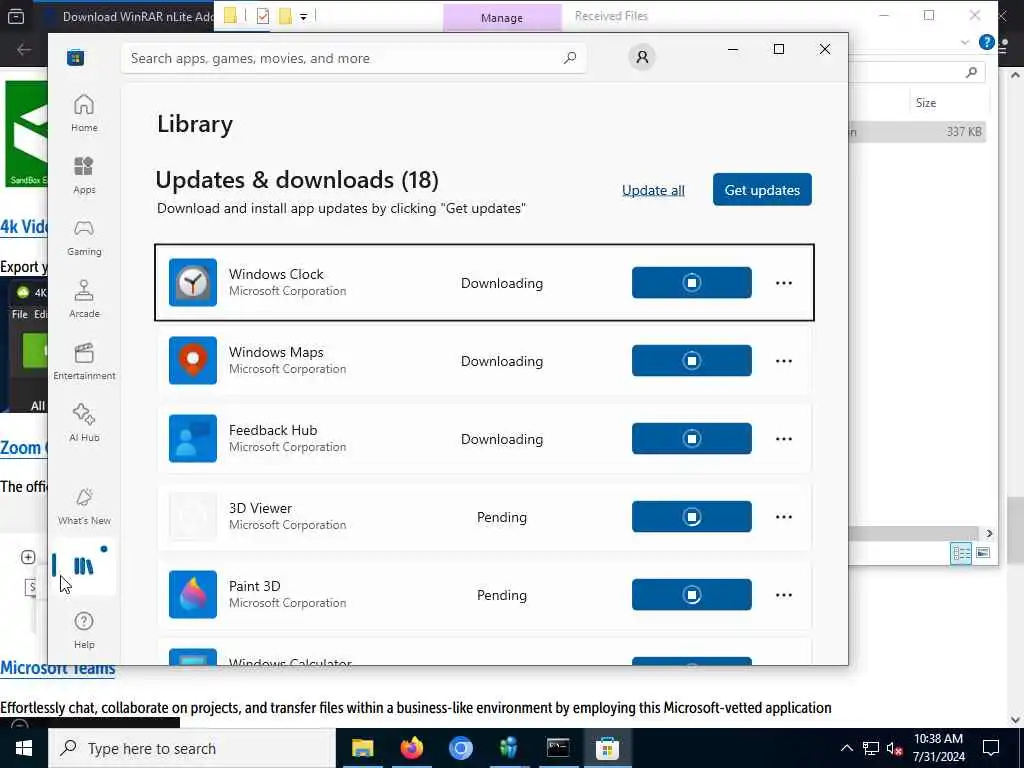The image size is (1024, 768).
Task: Click Explorer horizontal scrollbar right arrow
Action: click(989, 534)
